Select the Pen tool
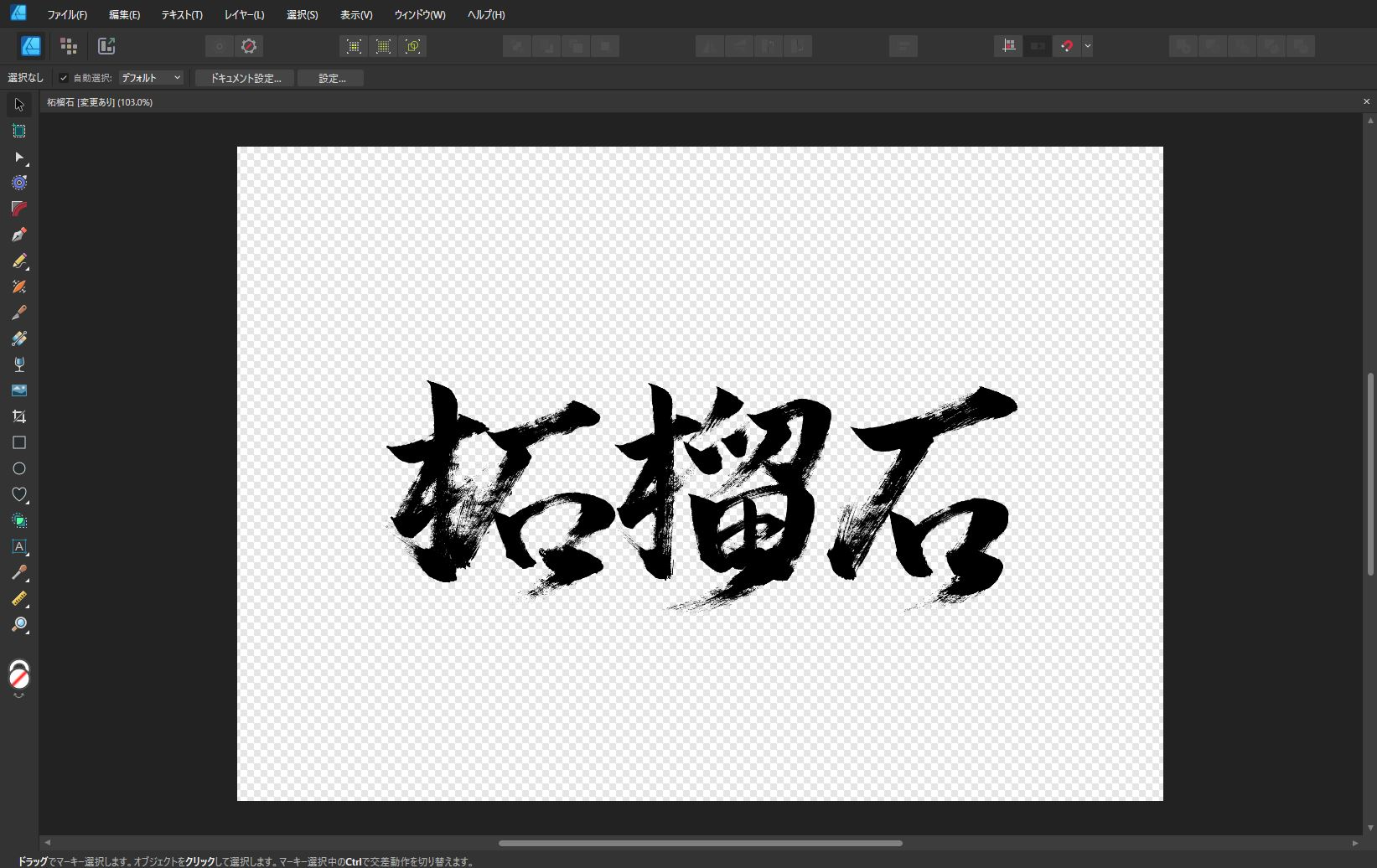 tap(19, 235)
